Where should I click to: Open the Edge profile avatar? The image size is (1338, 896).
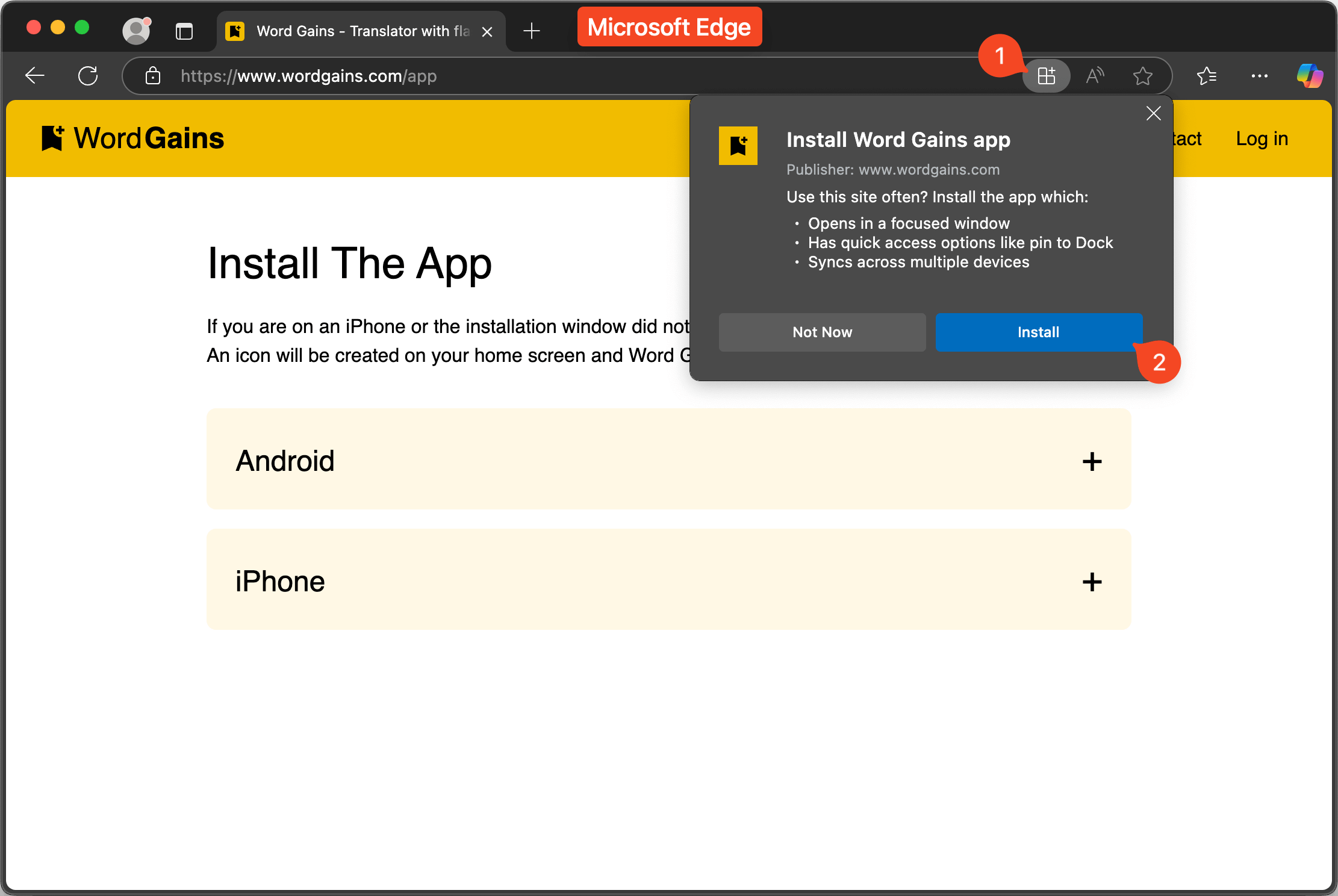coord(137,31)
